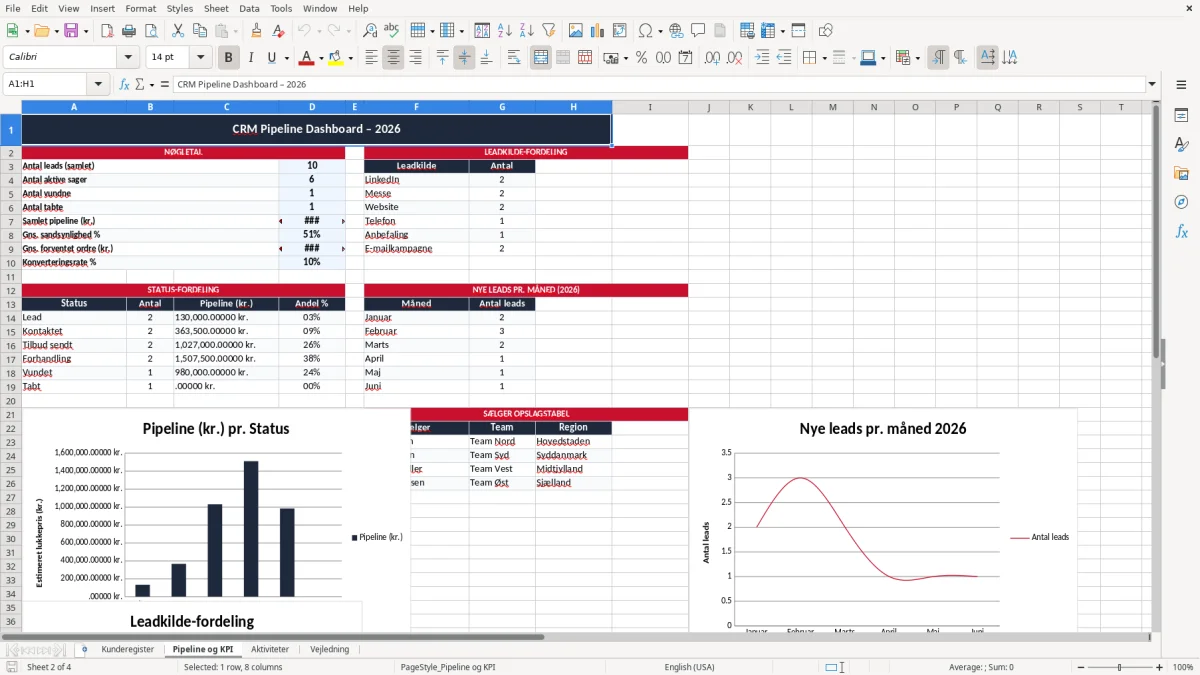Open the Conditional Formatting dropdown arrow

coord(917,58)
